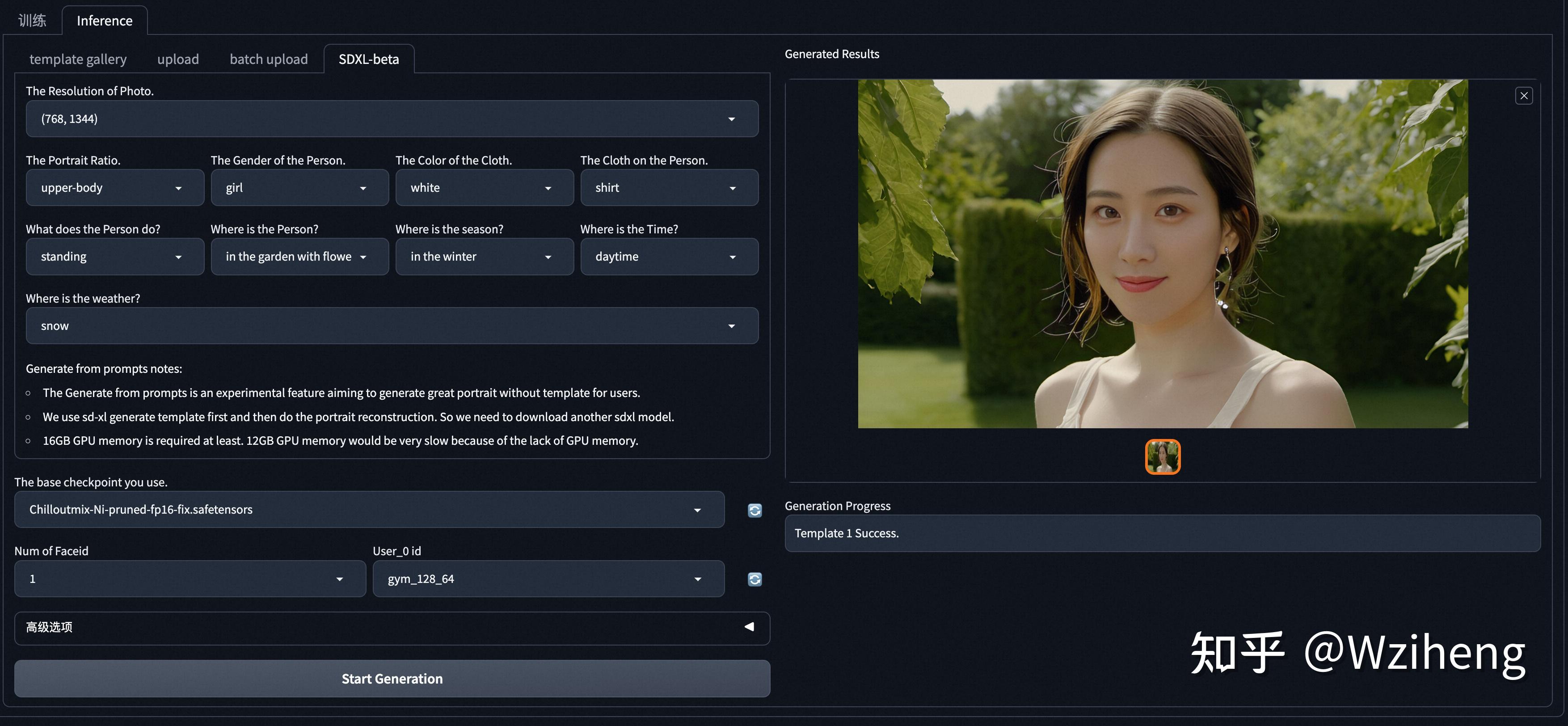Open the Num of Faceid dropdown
1568x726 pixels.
[x=190, y=579]
